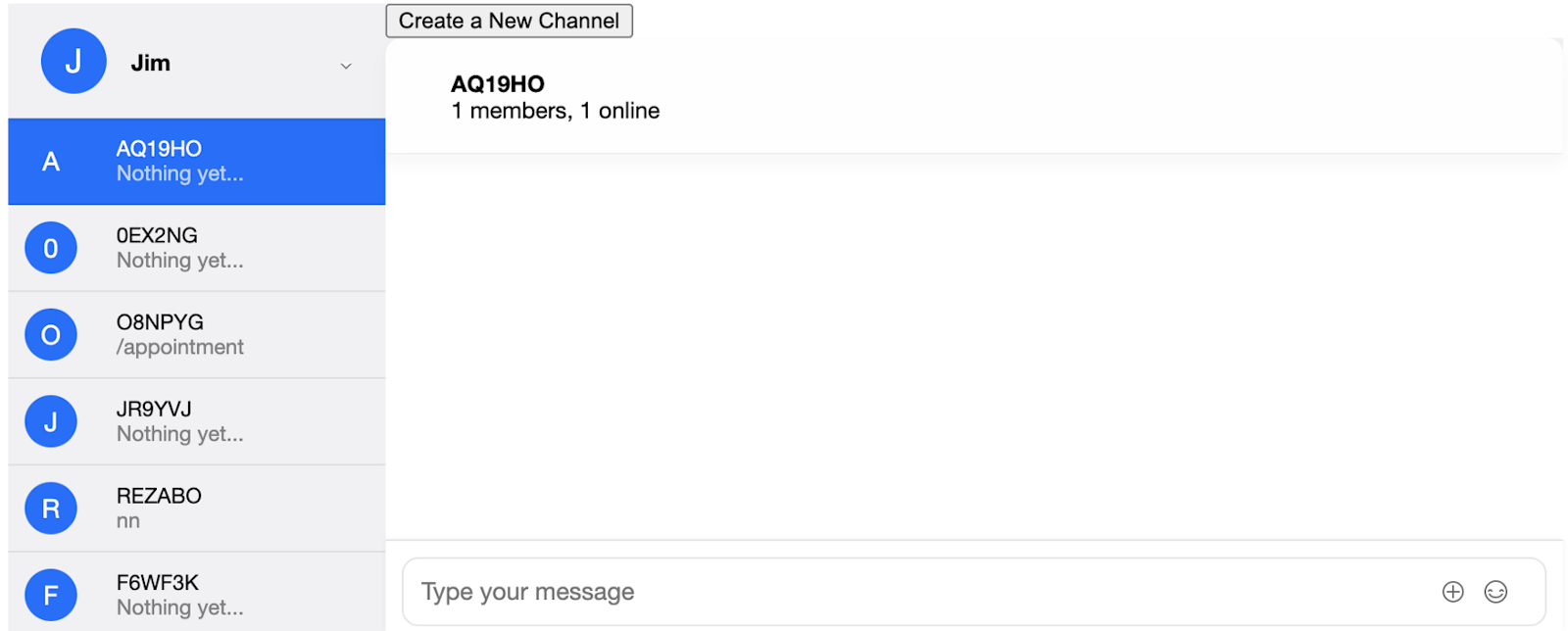This screenshot has height=631, width=1568.
Task: Click the '1 members, 1 online' status text
Action: (555, 111)
